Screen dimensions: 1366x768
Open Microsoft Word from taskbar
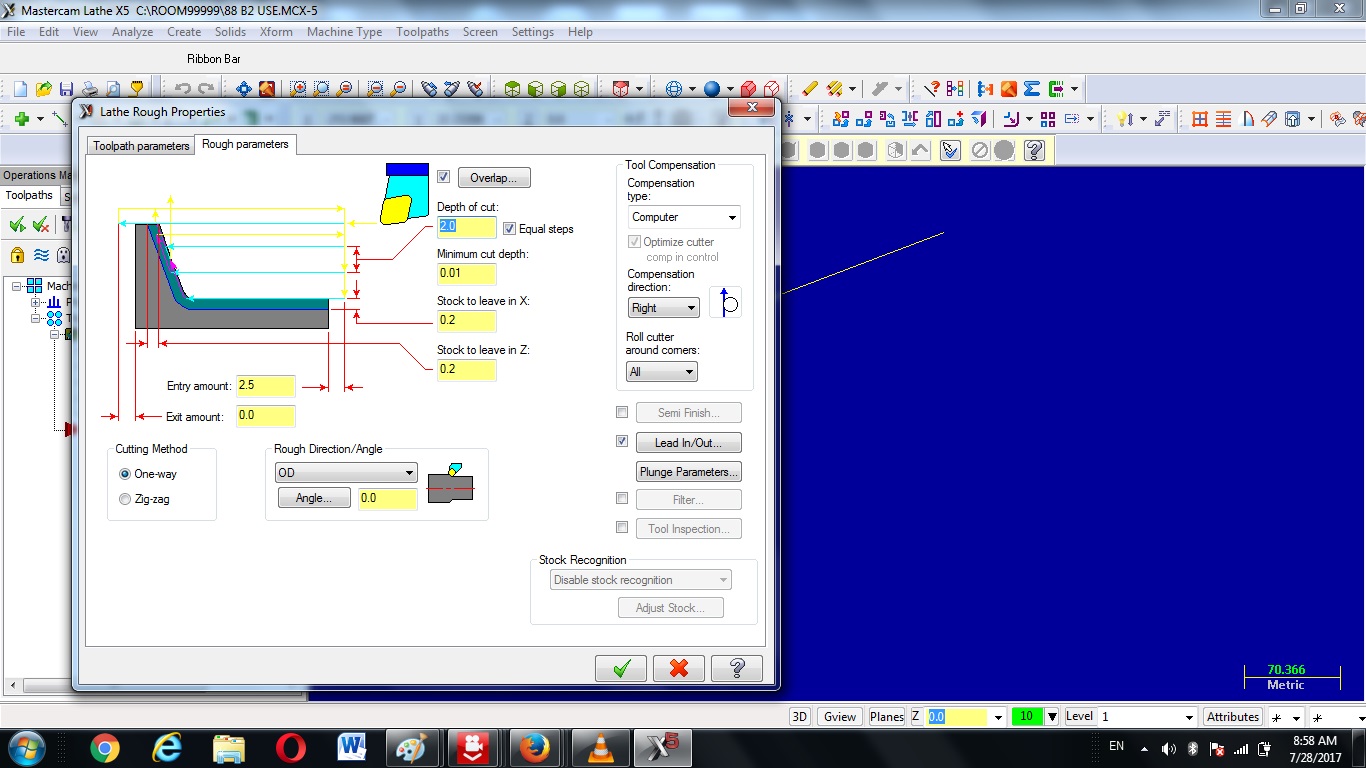click(x=353, y=748)
